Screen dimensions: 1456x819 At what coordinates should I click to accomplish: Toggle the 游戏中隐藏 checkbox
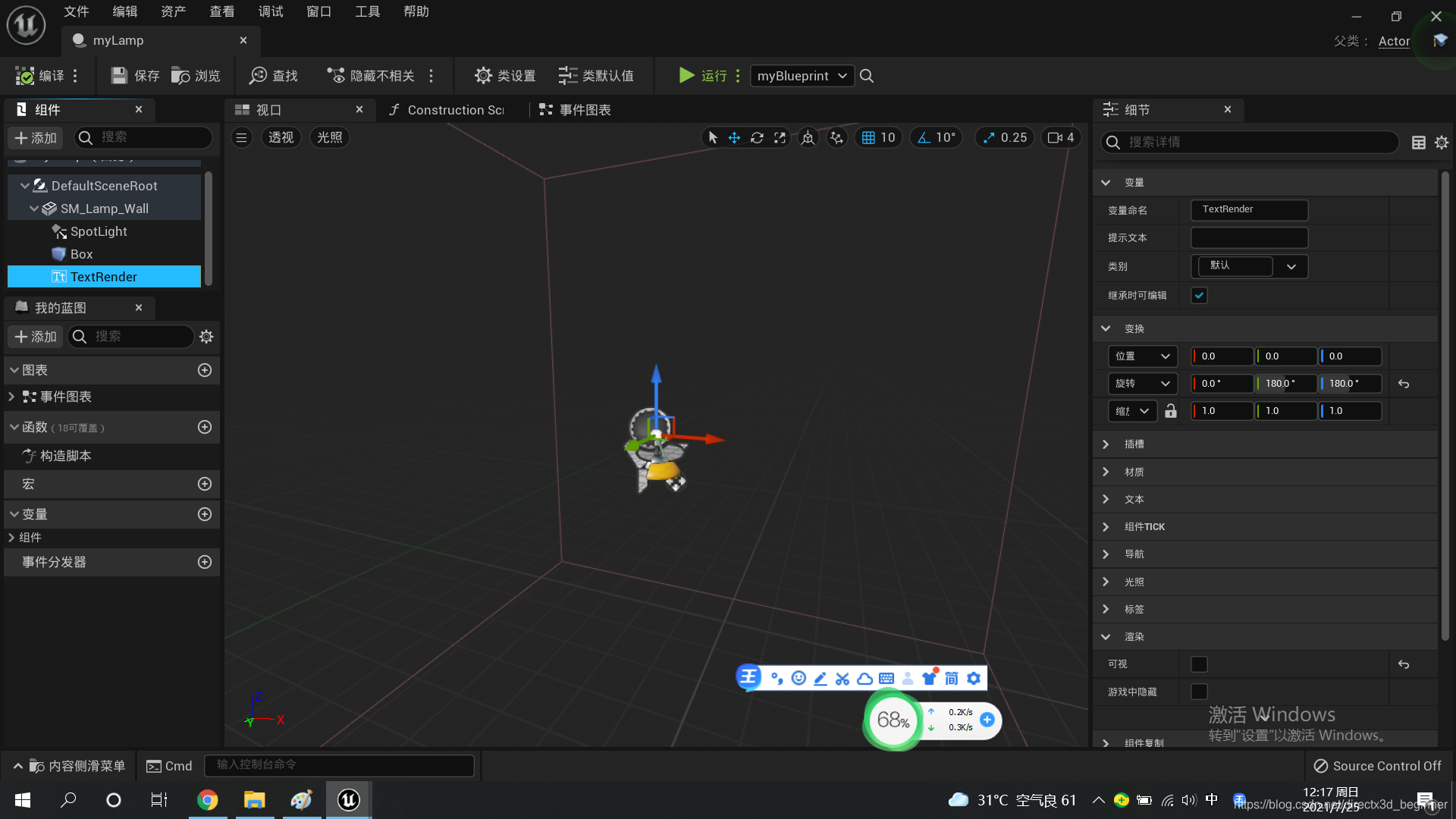tap(1199, 692)
